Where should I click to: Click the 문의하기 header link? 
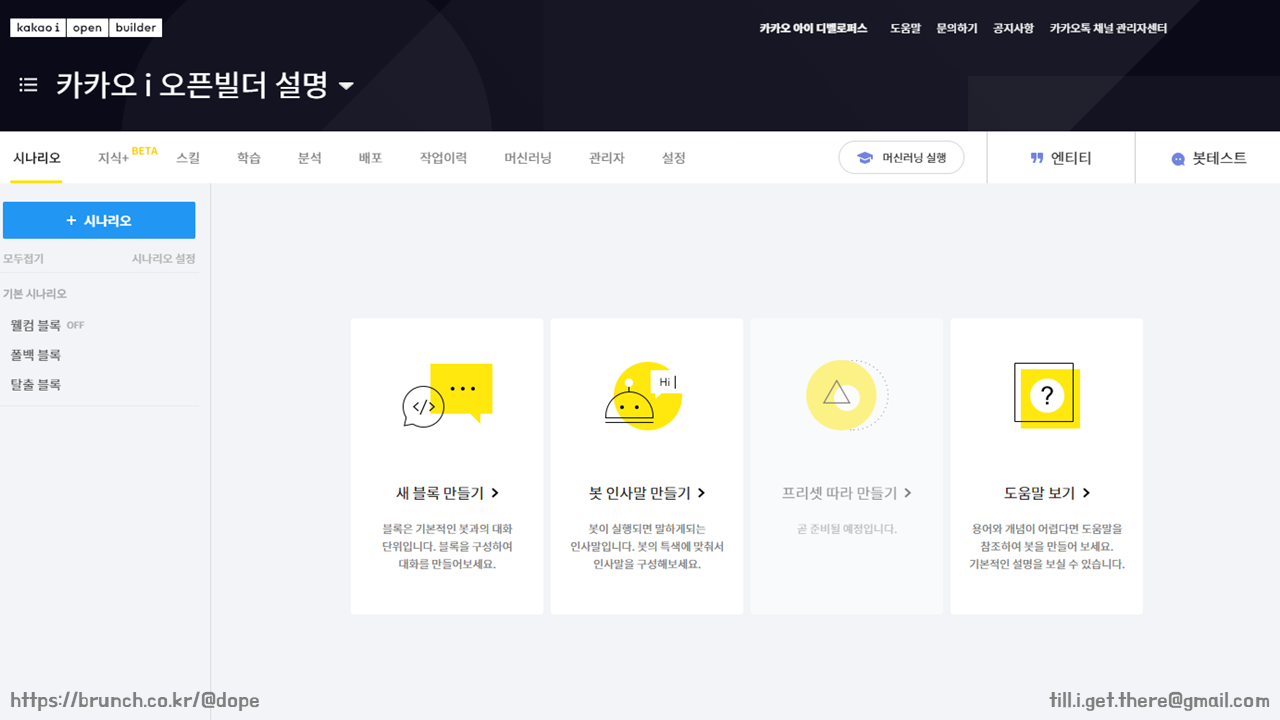[x=957, y=29]
